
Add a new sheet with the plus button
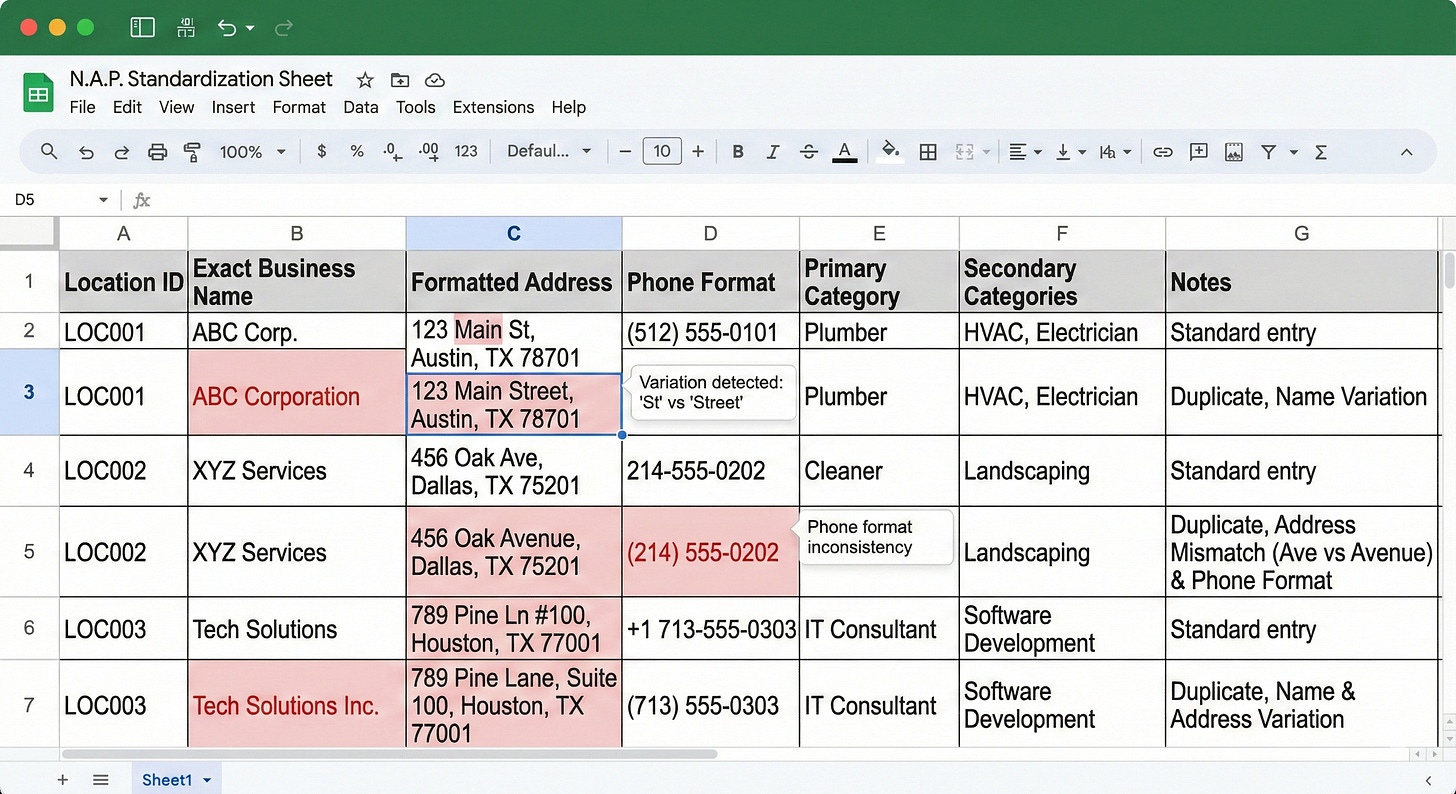pyautogui.click(x=62, y=779)
